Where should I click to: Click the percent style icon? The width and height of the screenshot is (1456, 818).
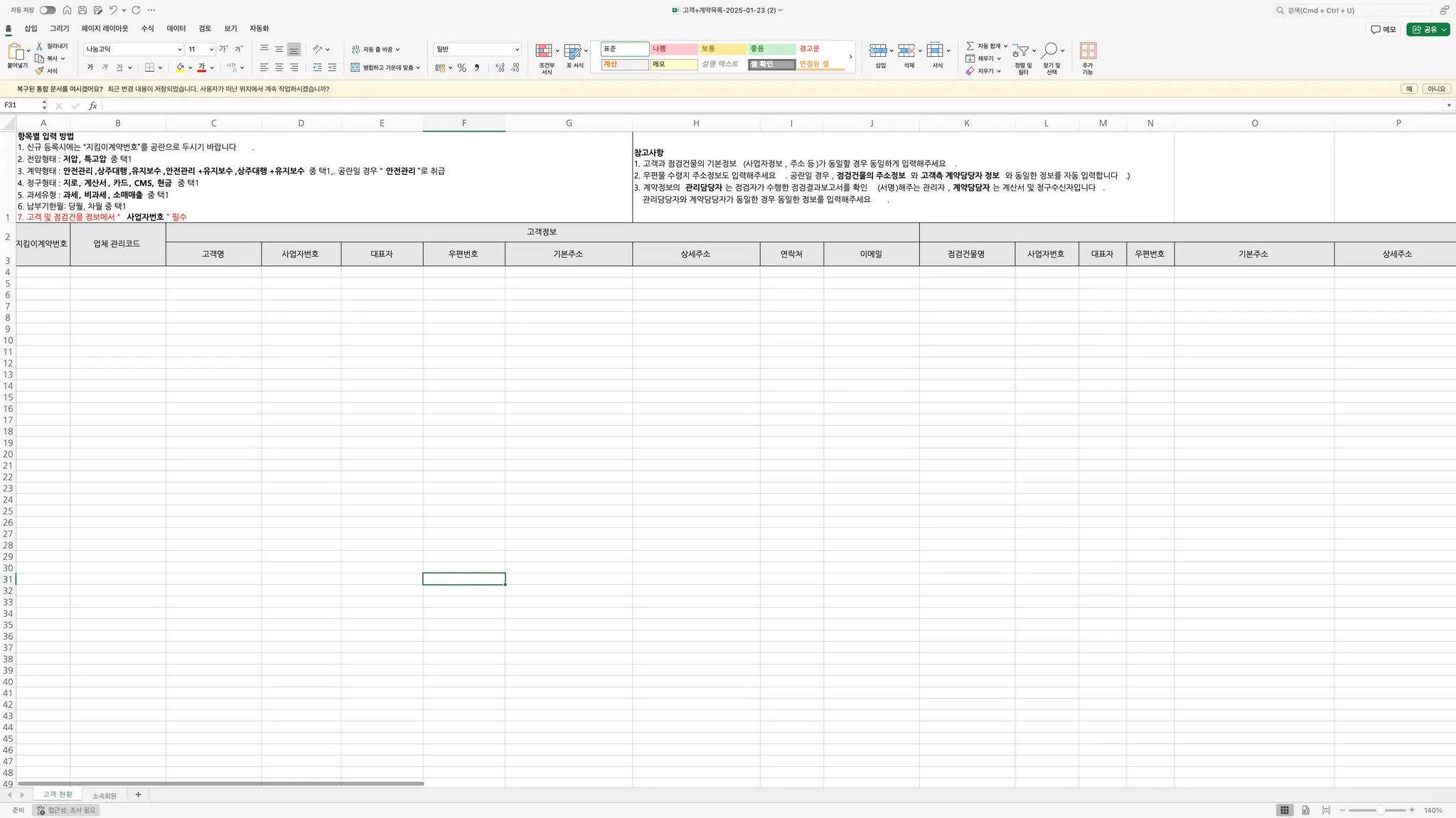click(461, 68)
